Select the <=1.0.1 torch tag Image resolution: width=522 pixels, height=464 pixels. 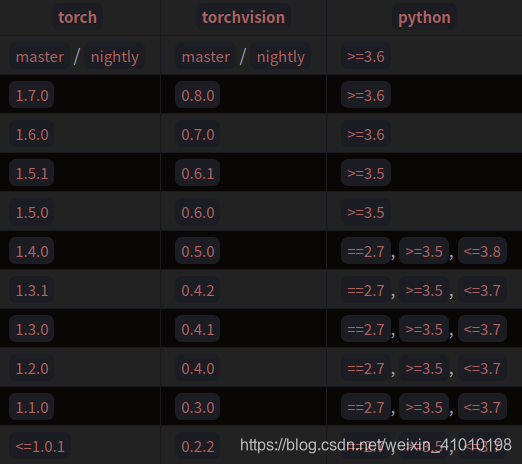pyautogui.click(x=40, y=446)
